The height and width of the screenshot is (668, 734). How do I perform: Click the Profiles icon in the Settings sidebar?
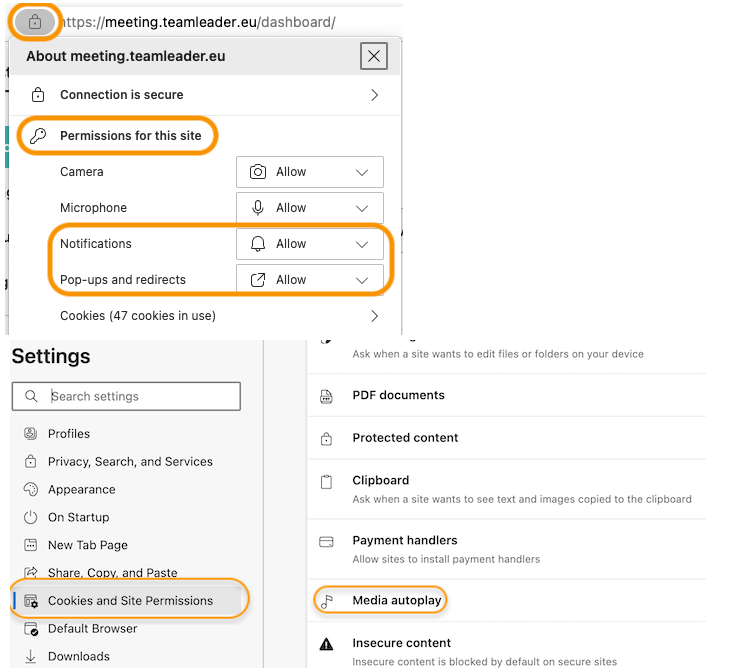(30, 433)
